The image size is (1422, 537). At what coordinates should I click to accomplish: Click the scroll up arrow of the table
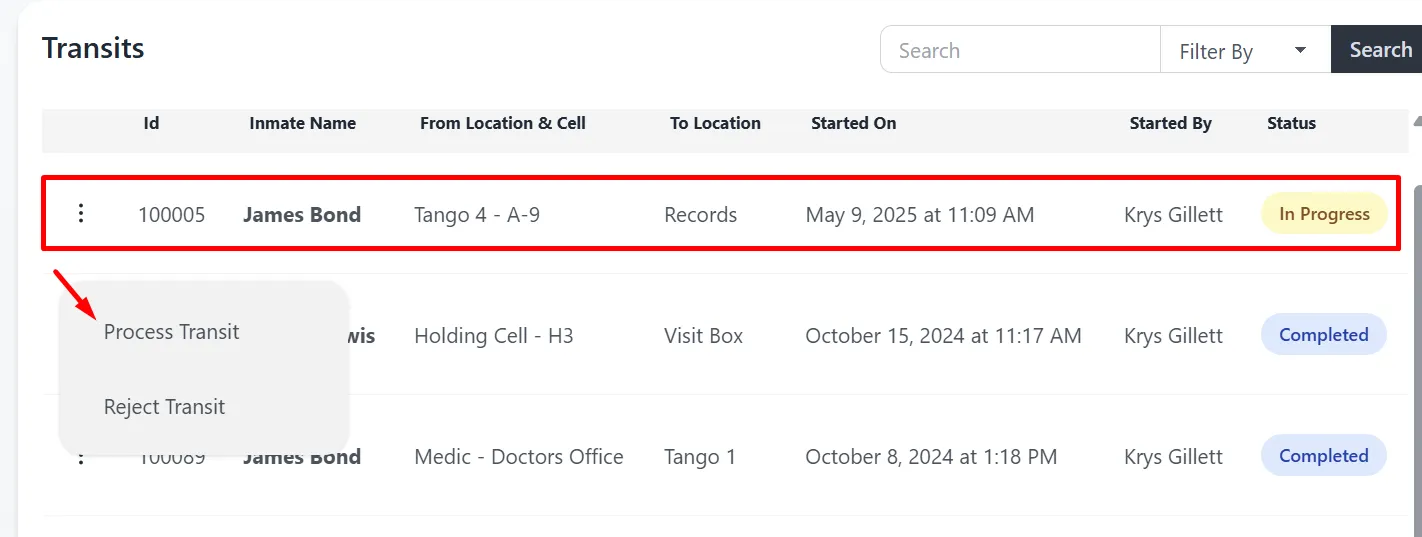tap(1416, 121)
